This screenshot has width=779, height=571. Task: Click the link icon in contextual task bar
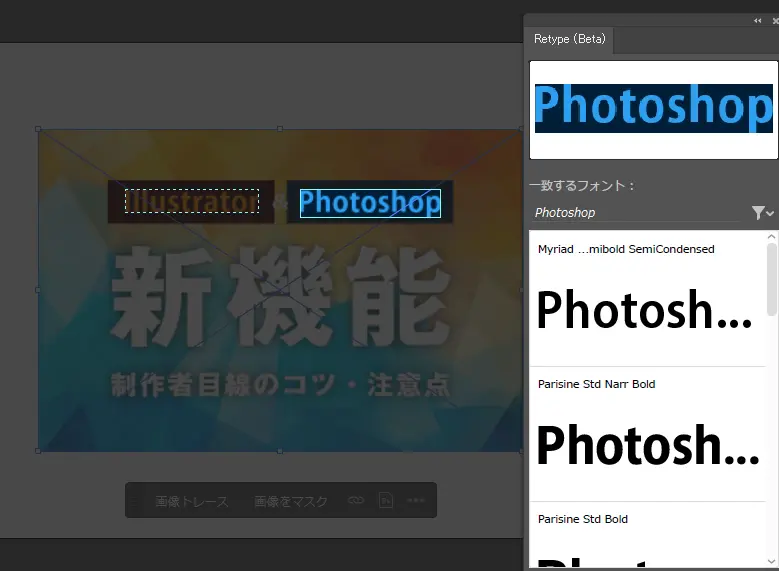(356, 500)
